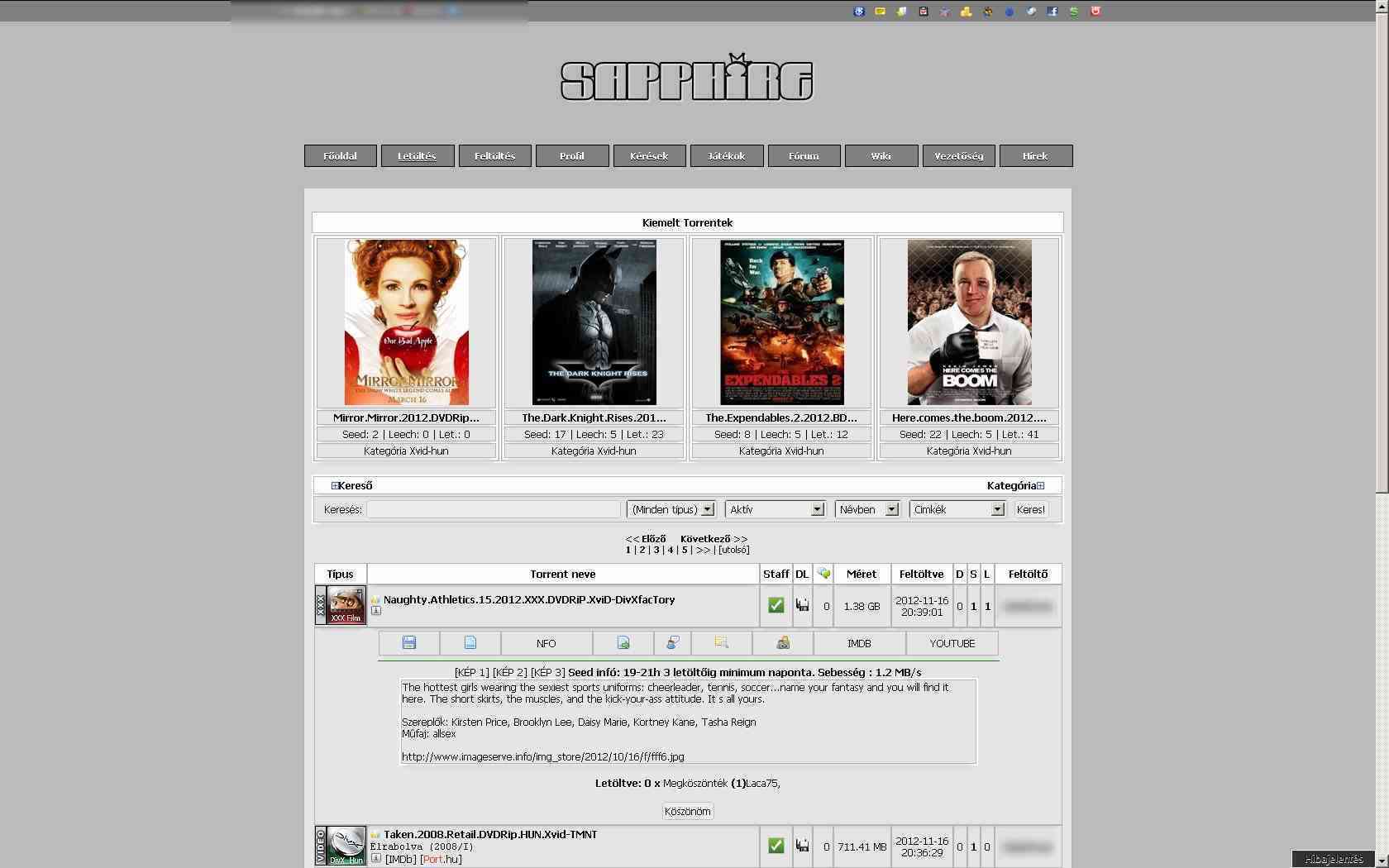Click the green dollar-sign icon in the top bar
This screenshot has height=868, width=1389.
(1073, 12)
